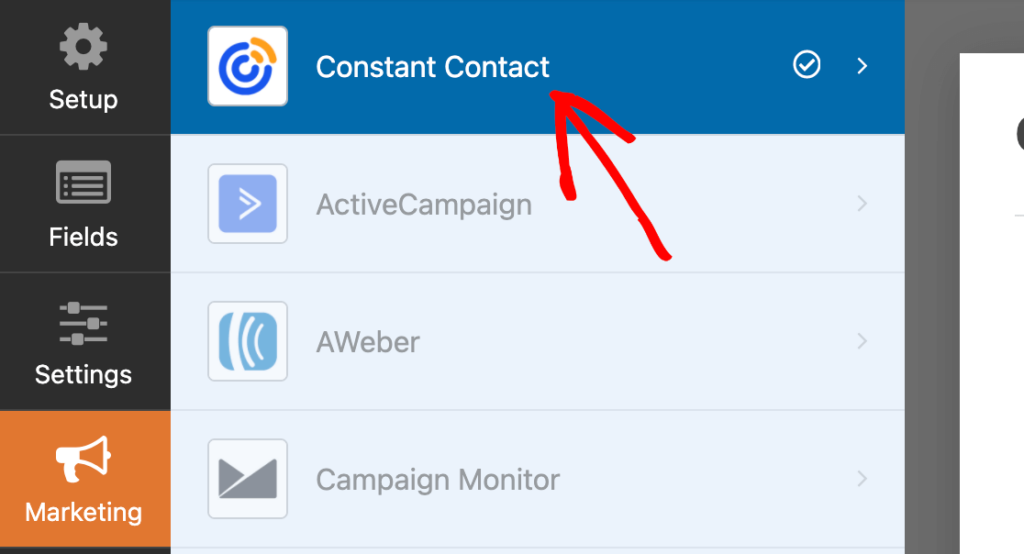Click the Constant Contact connected checkmark
This screenshot has width=1024, height=554.
(806, 66)
